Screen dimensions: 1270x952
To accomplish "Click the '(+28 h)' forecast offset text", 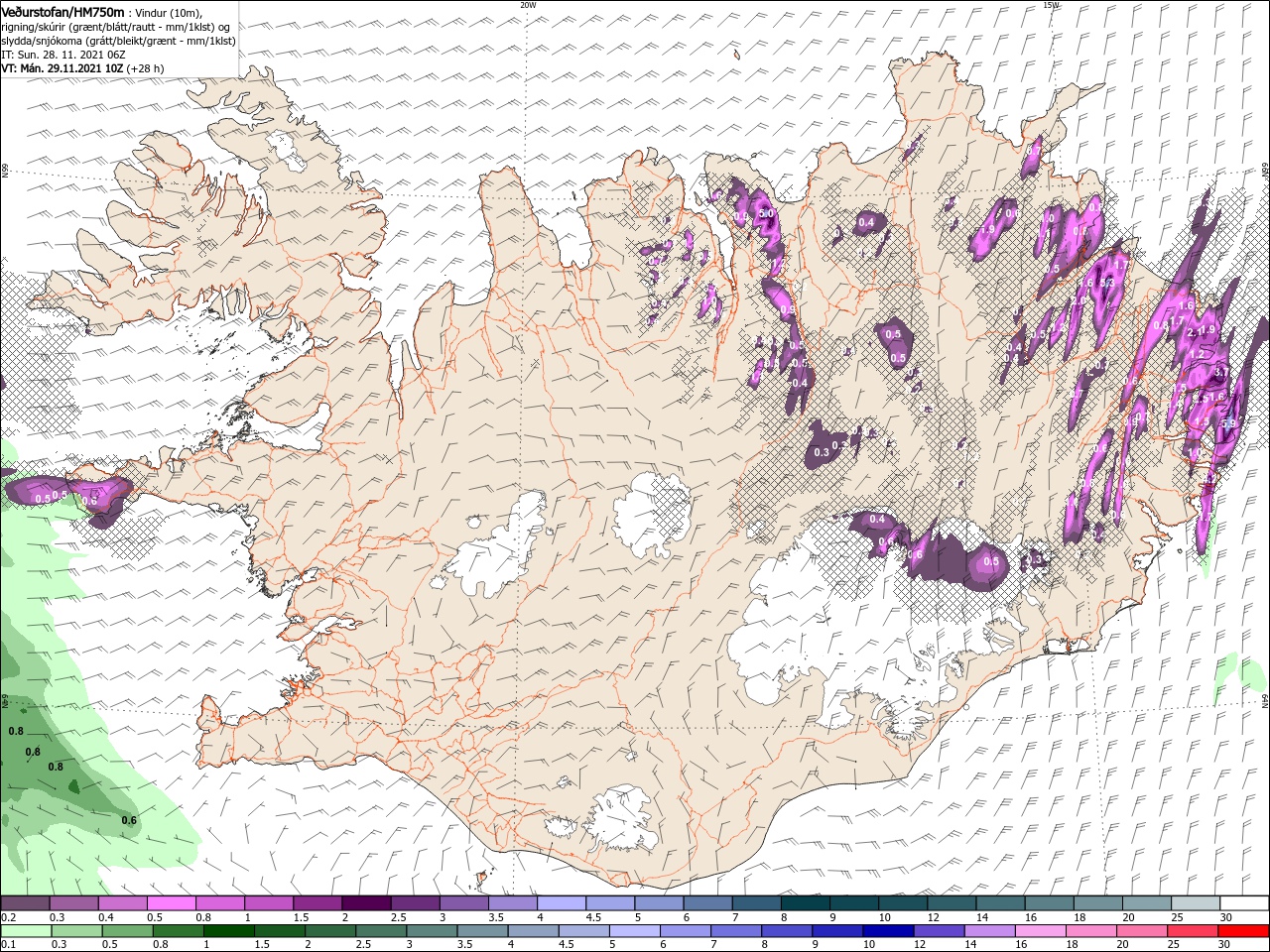I will pos(145,68).
